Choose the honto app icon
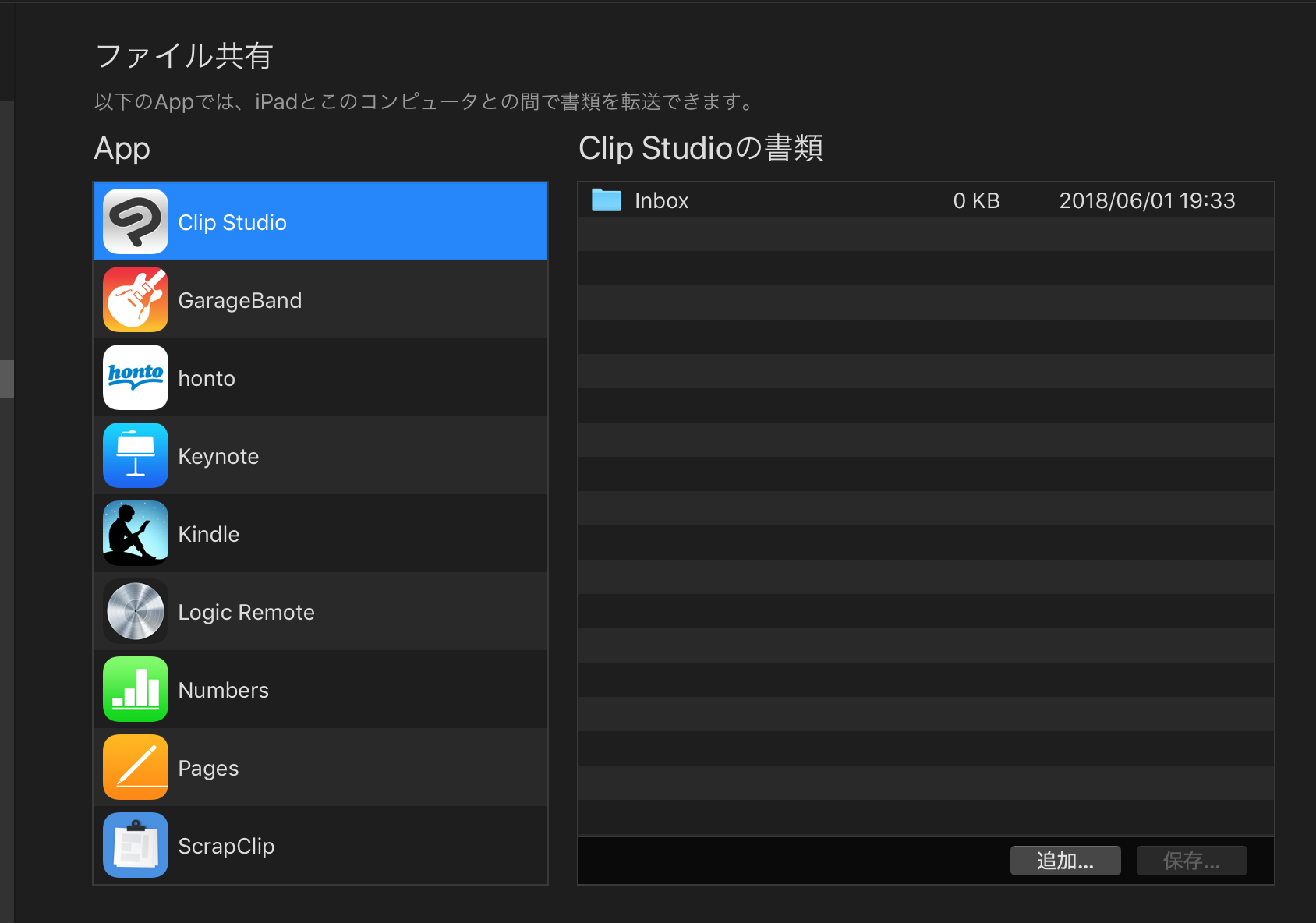Screen dimensions: 1316x923 pos(136,377)
